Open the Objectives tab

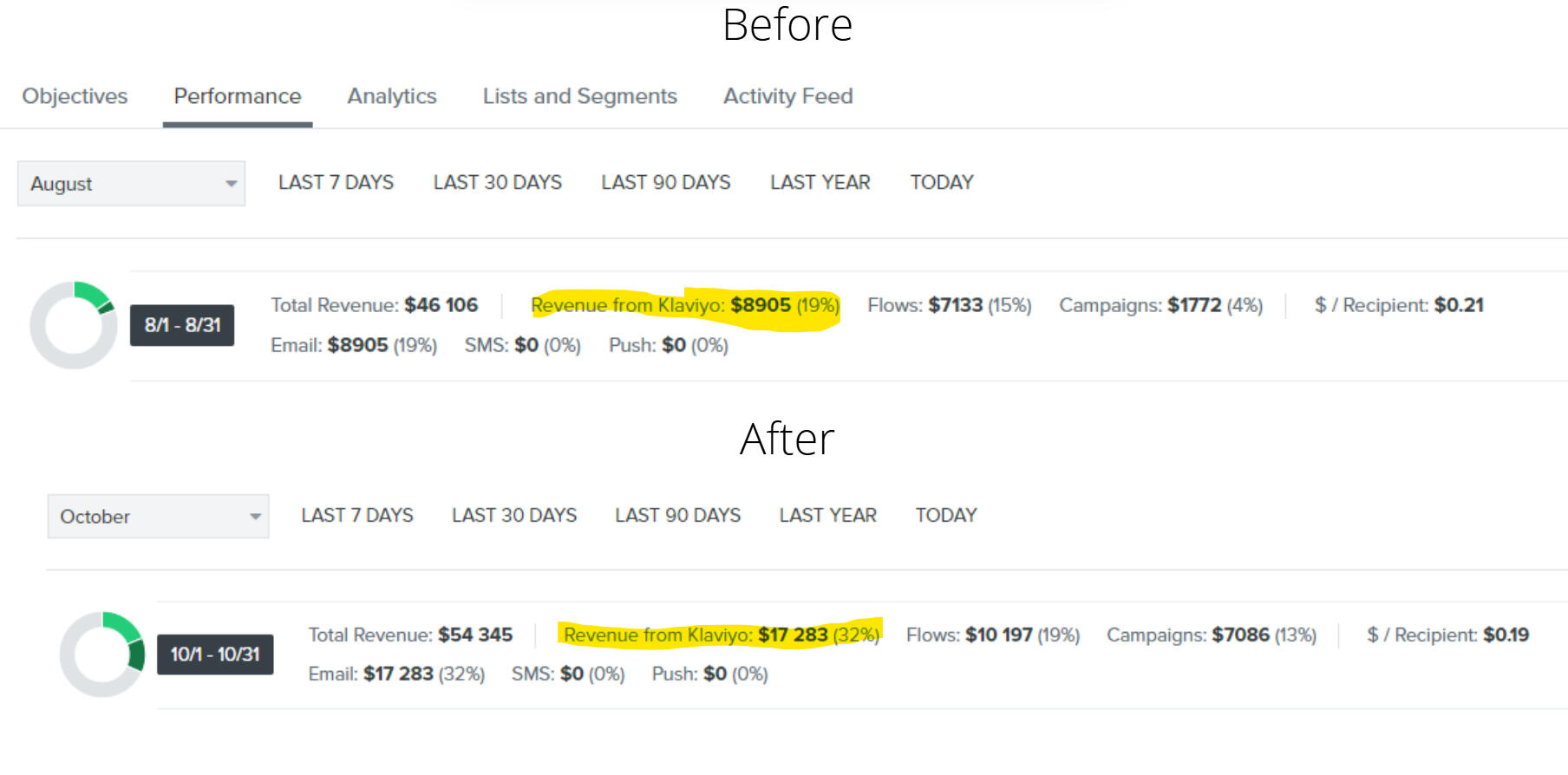point(75,96)
